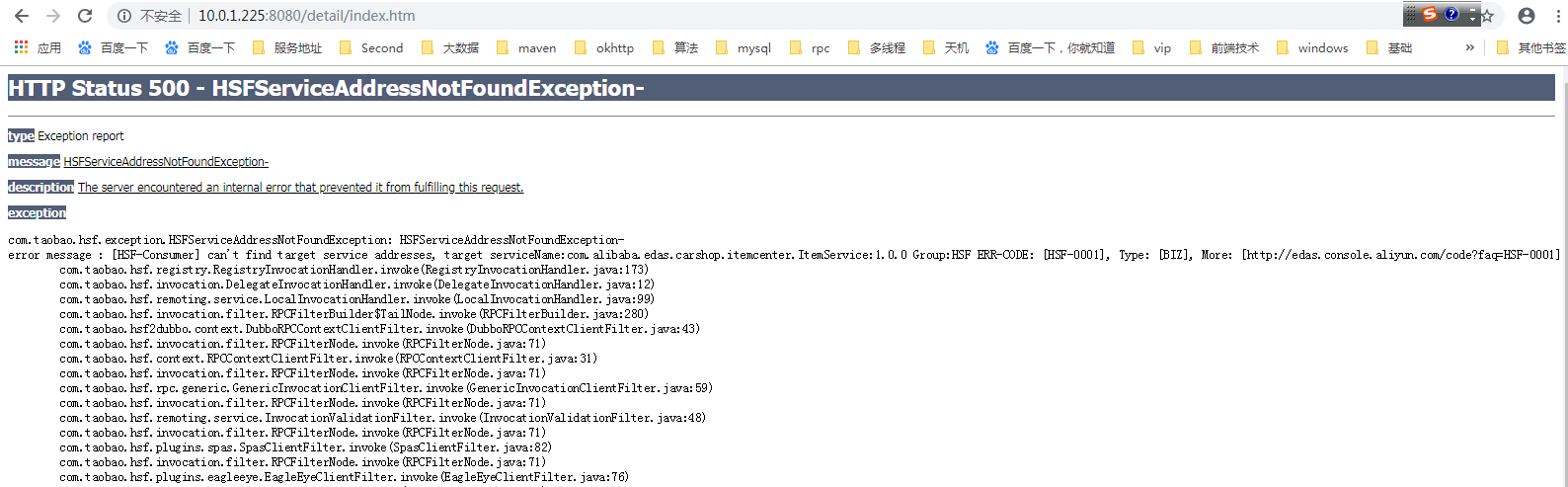
Task: Click the edas.console.aliyun.com URL in error message
Action: (1400, 255)
